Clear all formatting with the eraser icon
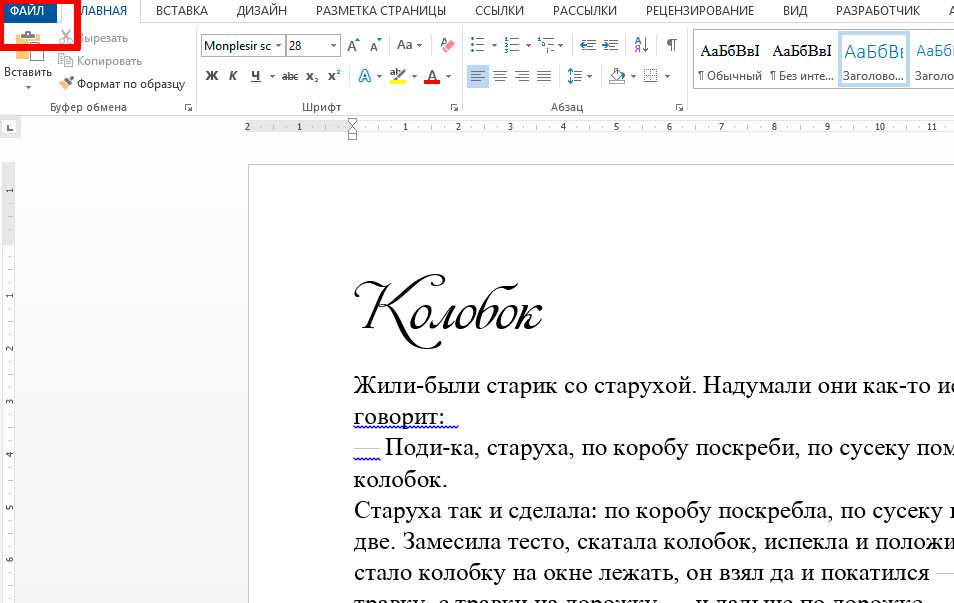Viewport: 954px width, 603px height. point(447,46)
